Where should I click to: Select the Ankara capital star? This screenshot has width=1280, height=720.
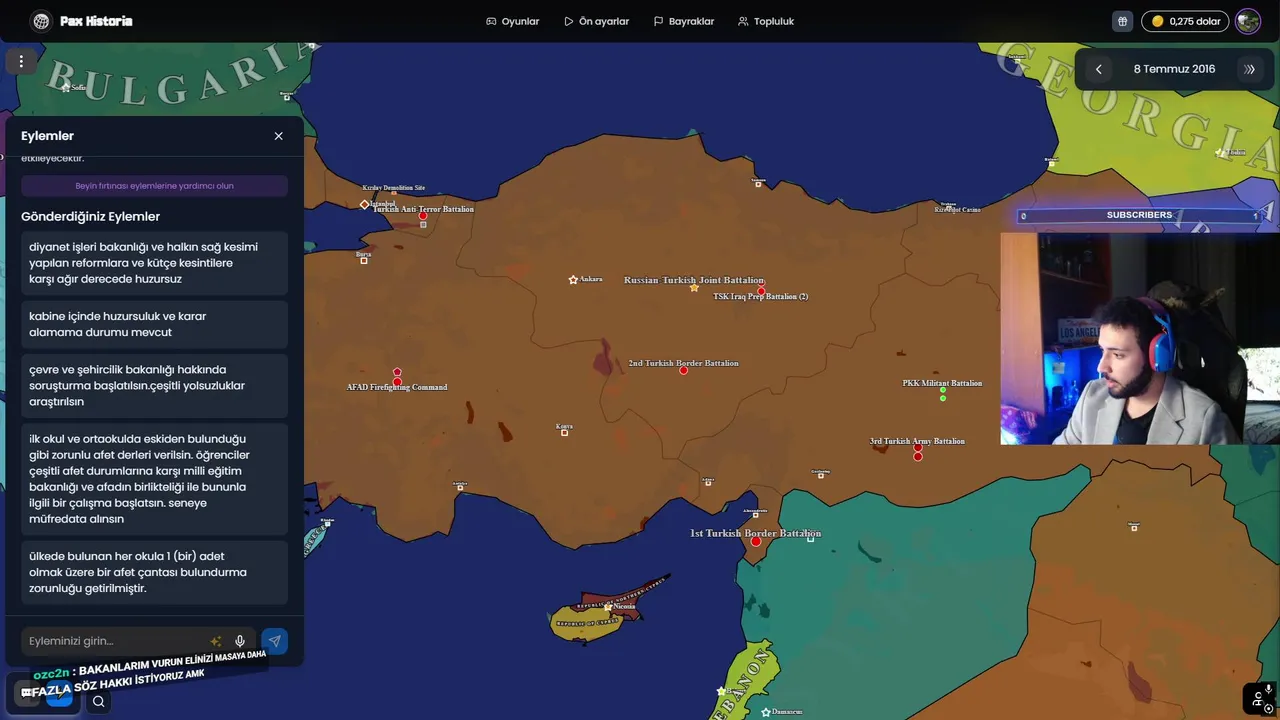click(573, 280)
